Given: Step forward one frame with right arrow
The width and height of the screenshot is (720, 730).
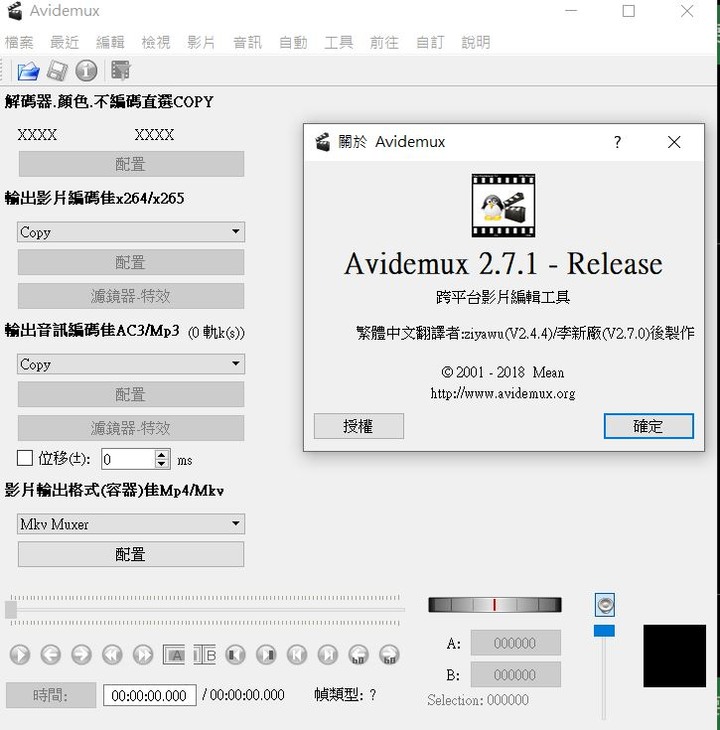Looking at the screenshot, I should [81, 655].
